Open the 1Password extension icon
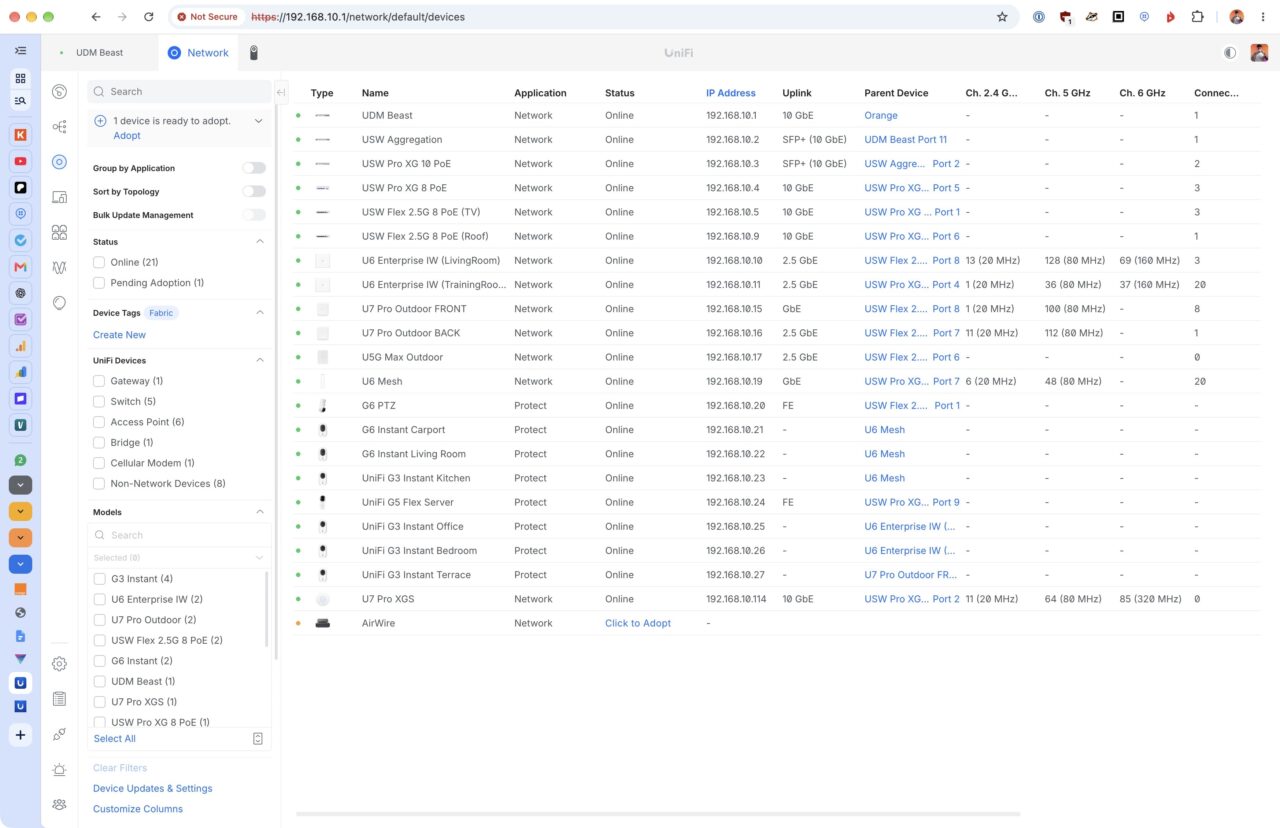 click(x=1039, y=17)
